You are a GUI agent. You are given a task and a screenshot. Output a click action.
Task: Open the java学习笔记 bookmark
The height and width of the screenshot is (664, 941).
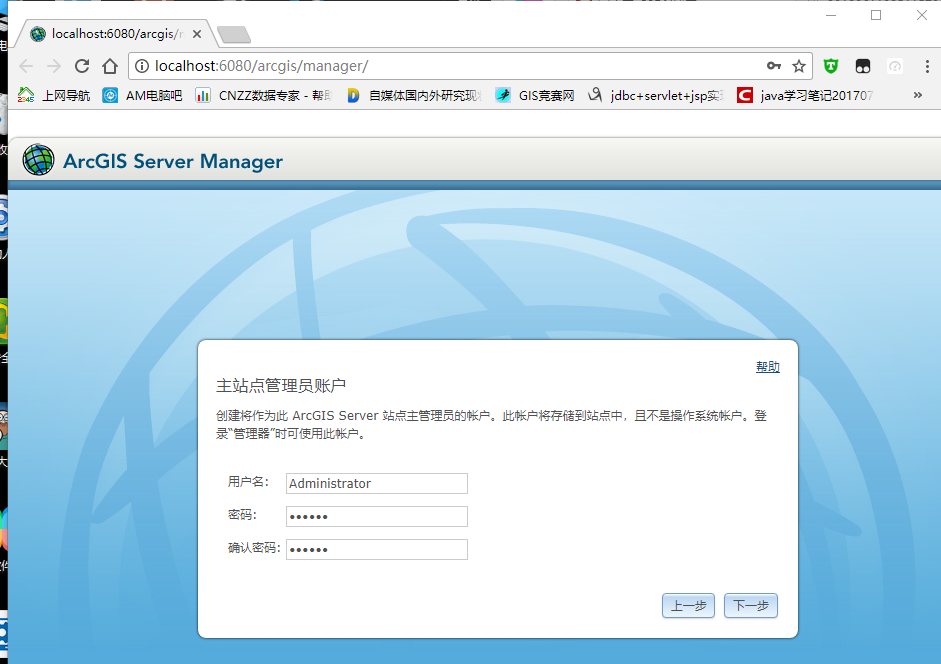pyautogui.click(x=805, y=95)
